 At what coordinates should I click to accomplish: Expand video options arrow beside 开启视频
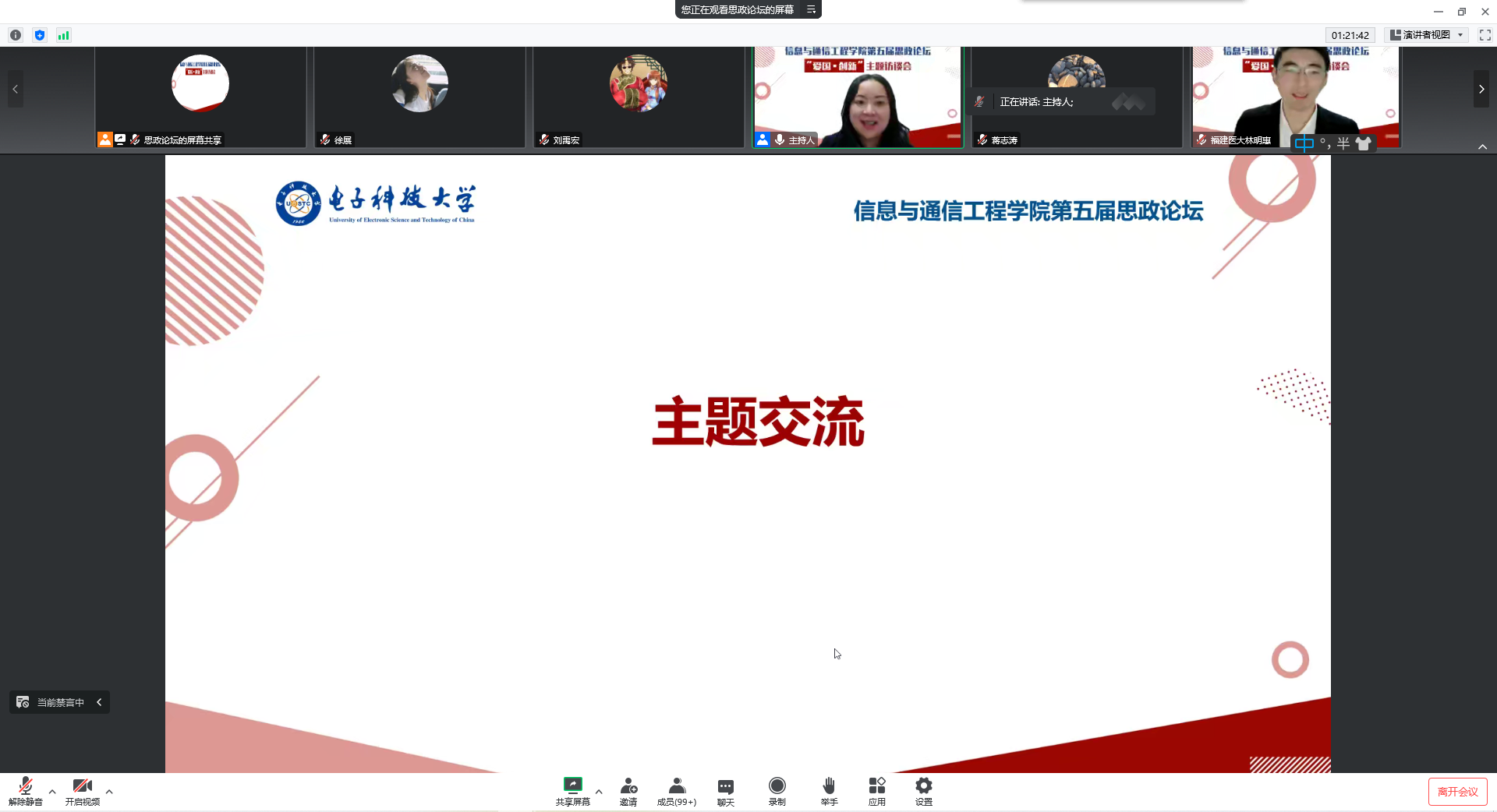[109, 792]
